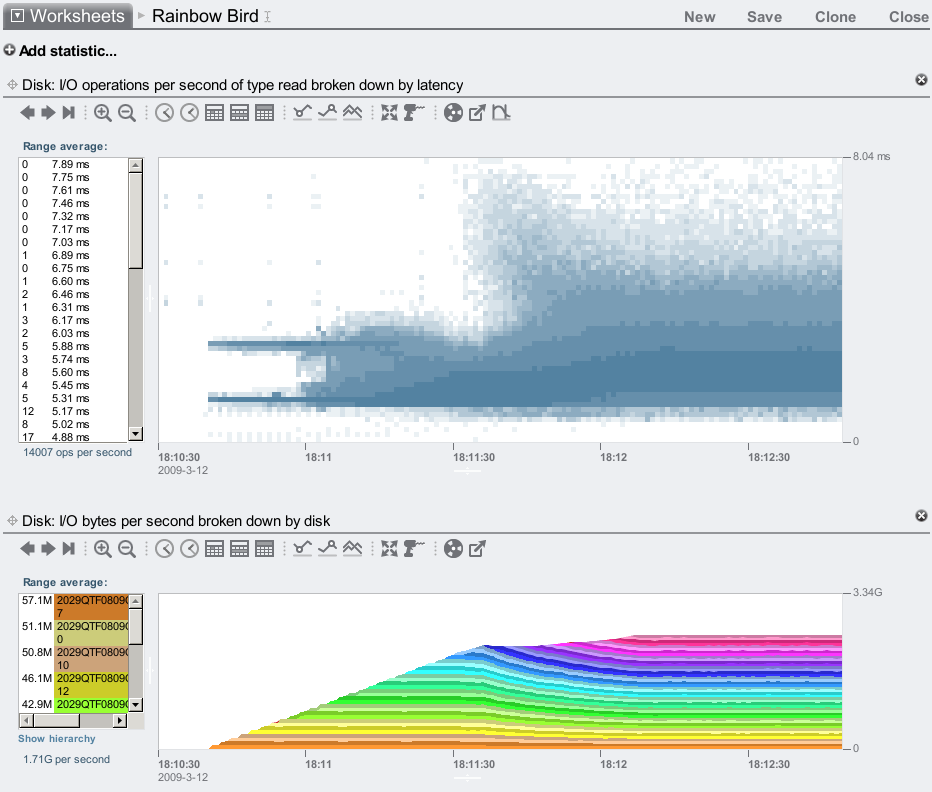932x792 pixels.
Task: Toggle the mountain chart view on the disk bytes graph
Action: click(x=352, y=548)
